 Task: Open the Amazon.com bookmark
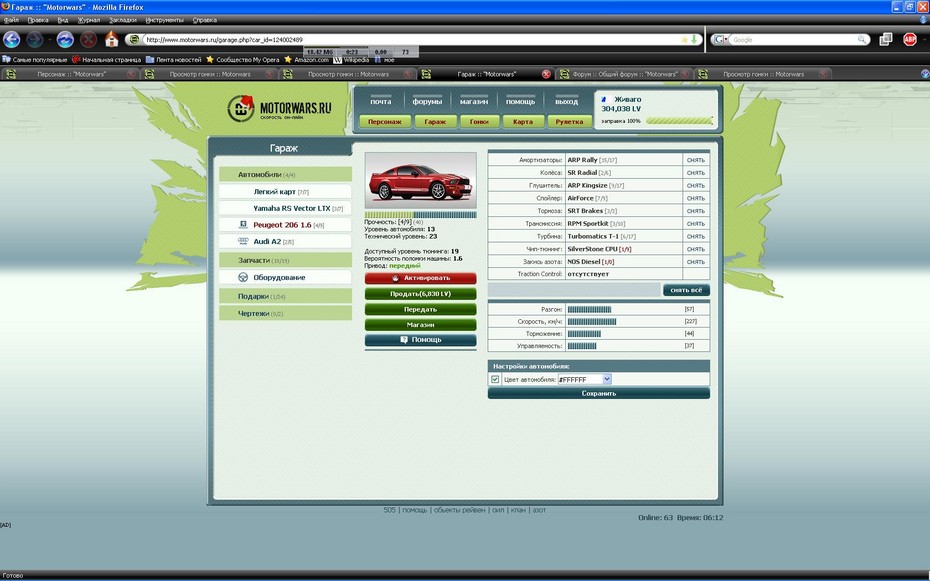pos(307,59)
